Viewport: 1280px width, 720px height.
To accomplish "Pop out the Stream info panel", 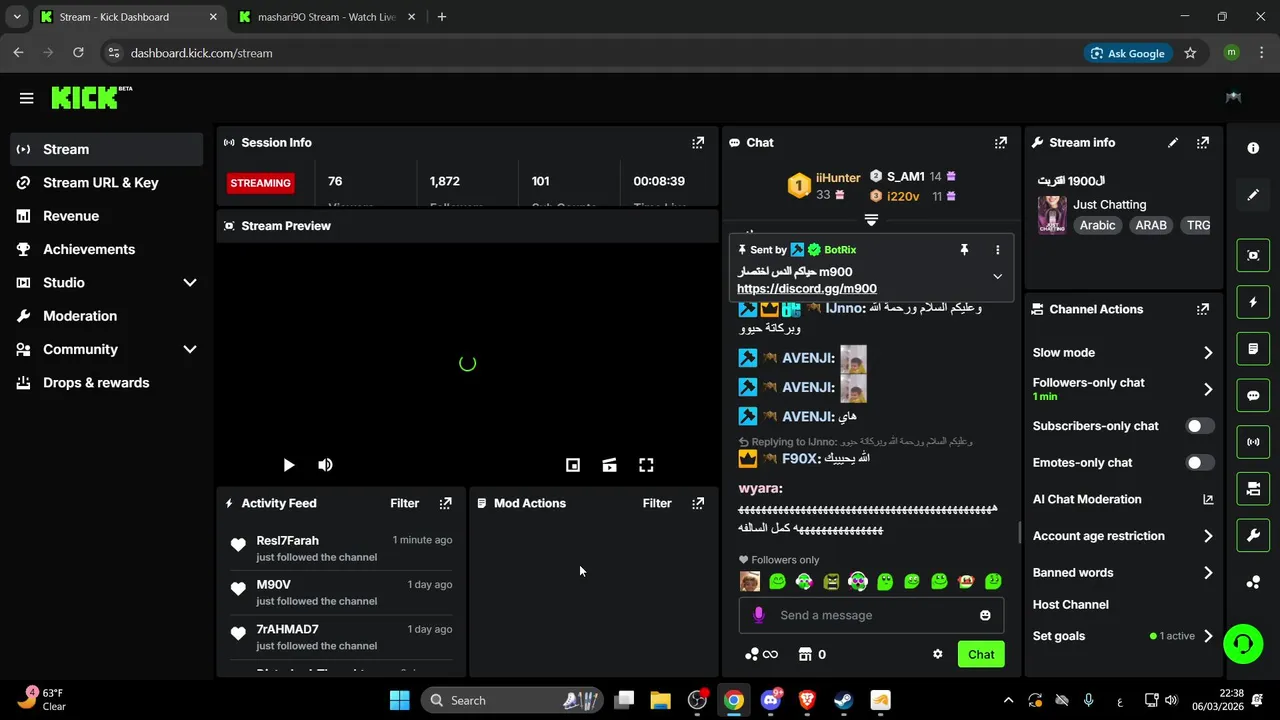I will (1203, 143).
